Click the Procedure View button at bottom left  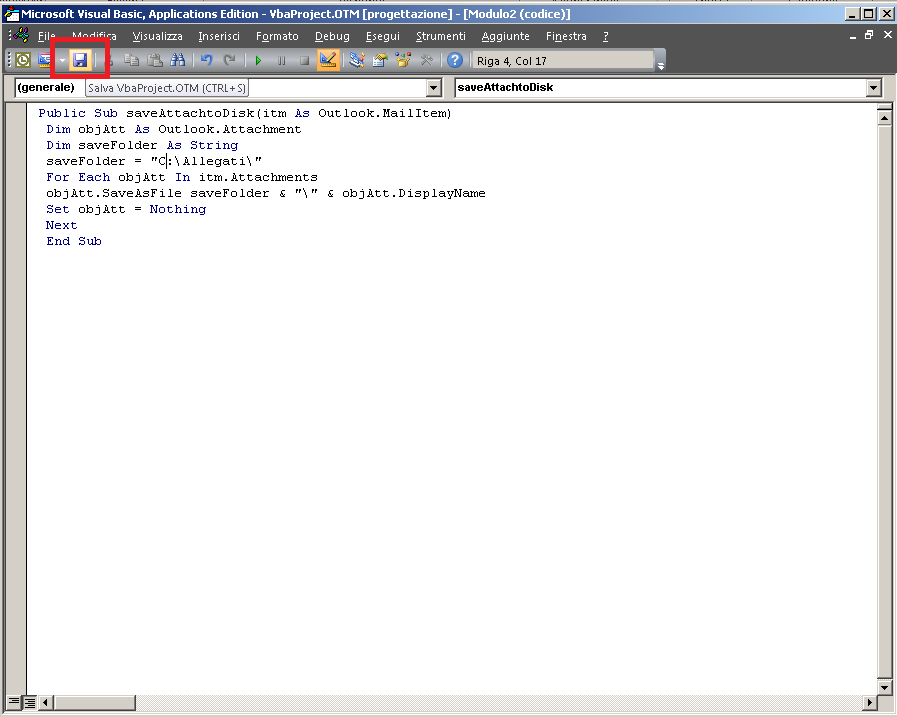tap(14, 702)
